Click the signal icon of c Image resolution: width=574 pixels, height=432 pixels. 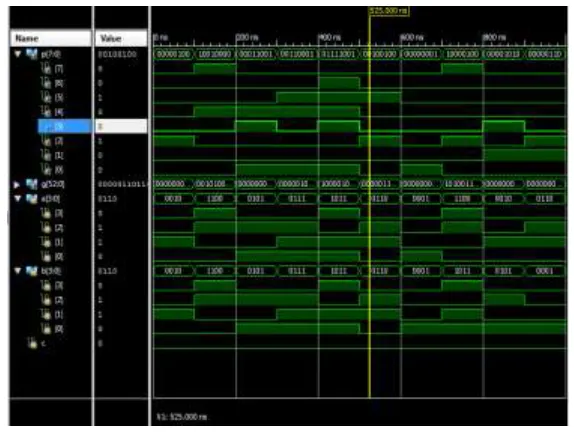(x=33, y=343)
